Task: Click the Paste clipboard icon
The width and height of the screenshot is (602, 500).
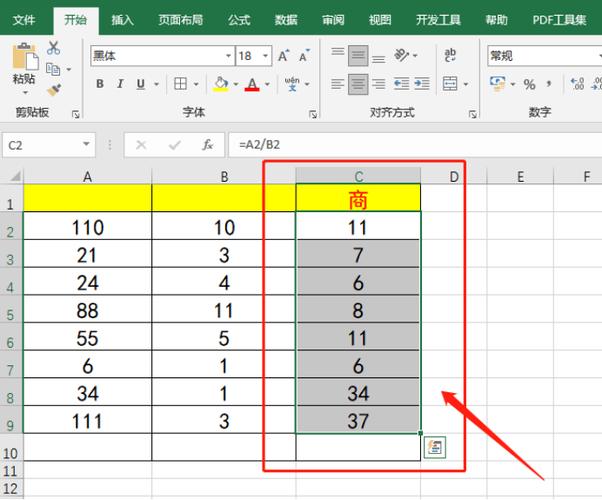Action: (25, 57)
